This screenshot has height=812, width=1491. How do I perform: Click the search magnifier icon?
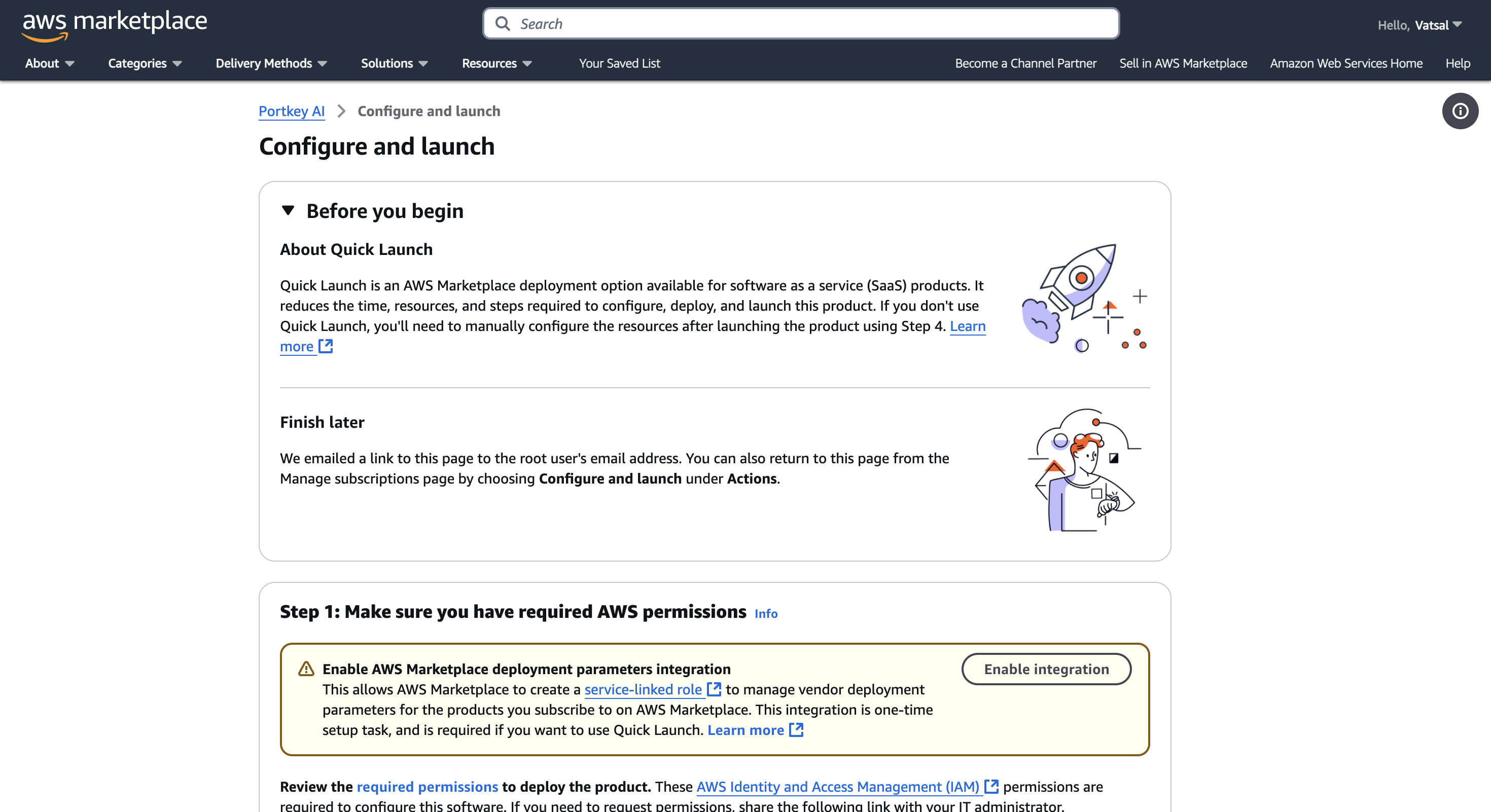(x=503, y=24)
